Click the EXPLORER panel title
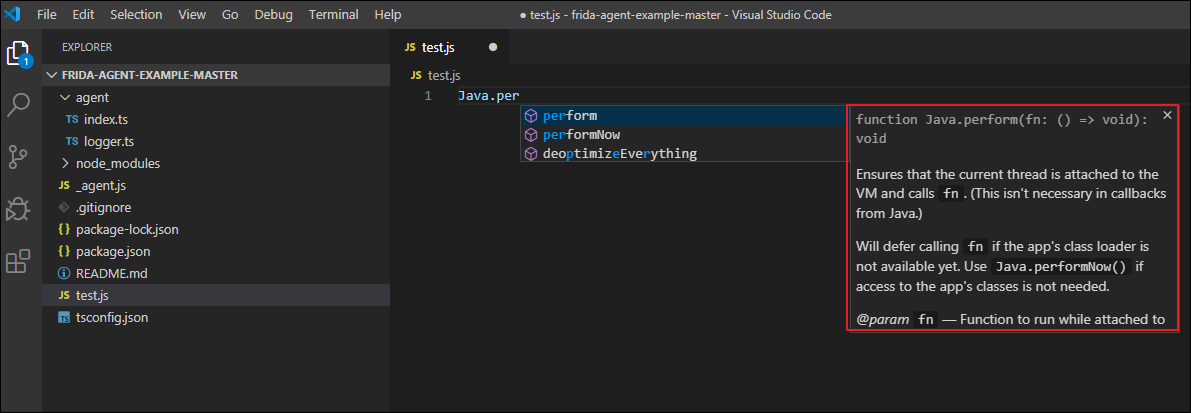Image resolution: width=1191 pixels, height=413 pixels. pyautogui.click(x=87, y=47)
